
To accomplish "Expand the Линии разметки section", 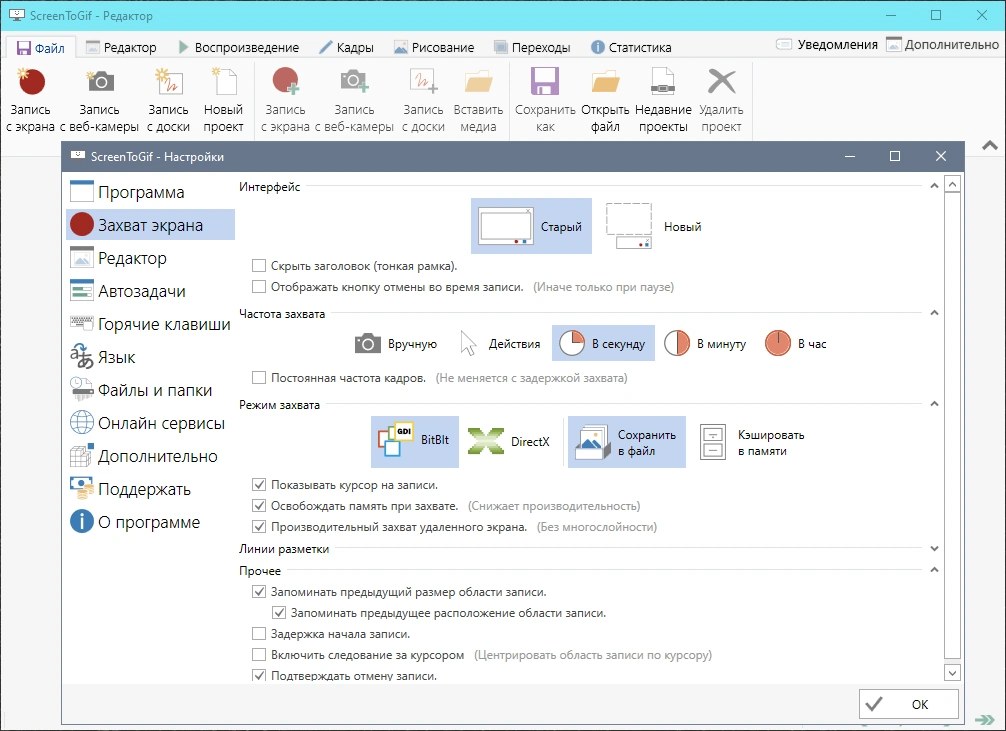I will (x=934, y=549).
